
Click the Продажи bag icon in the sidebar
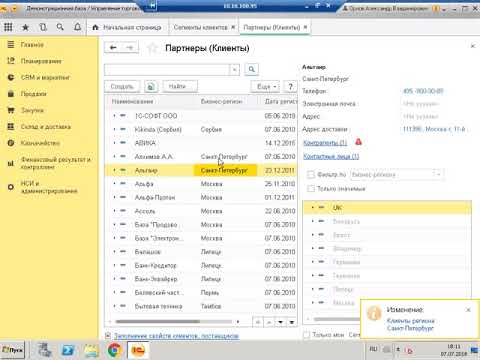point(11,94)
